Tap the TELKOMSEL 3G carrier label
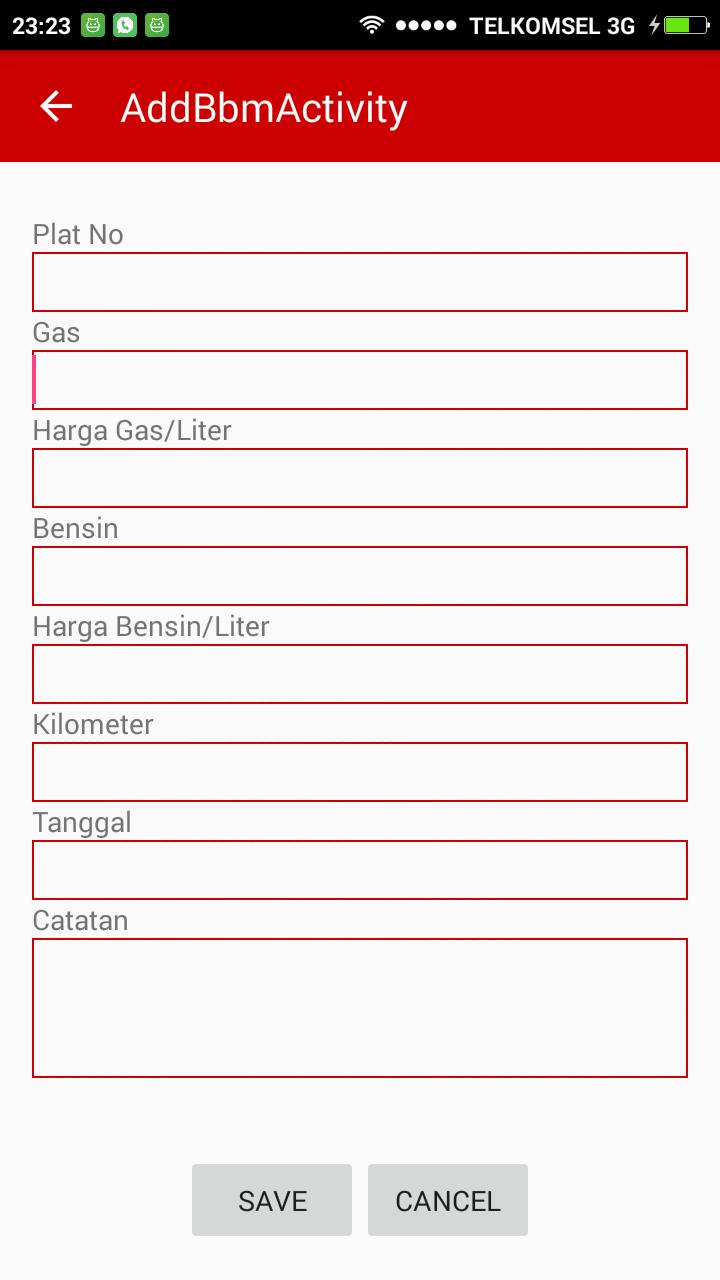The image size is (720, 1280). pos(552,25)
